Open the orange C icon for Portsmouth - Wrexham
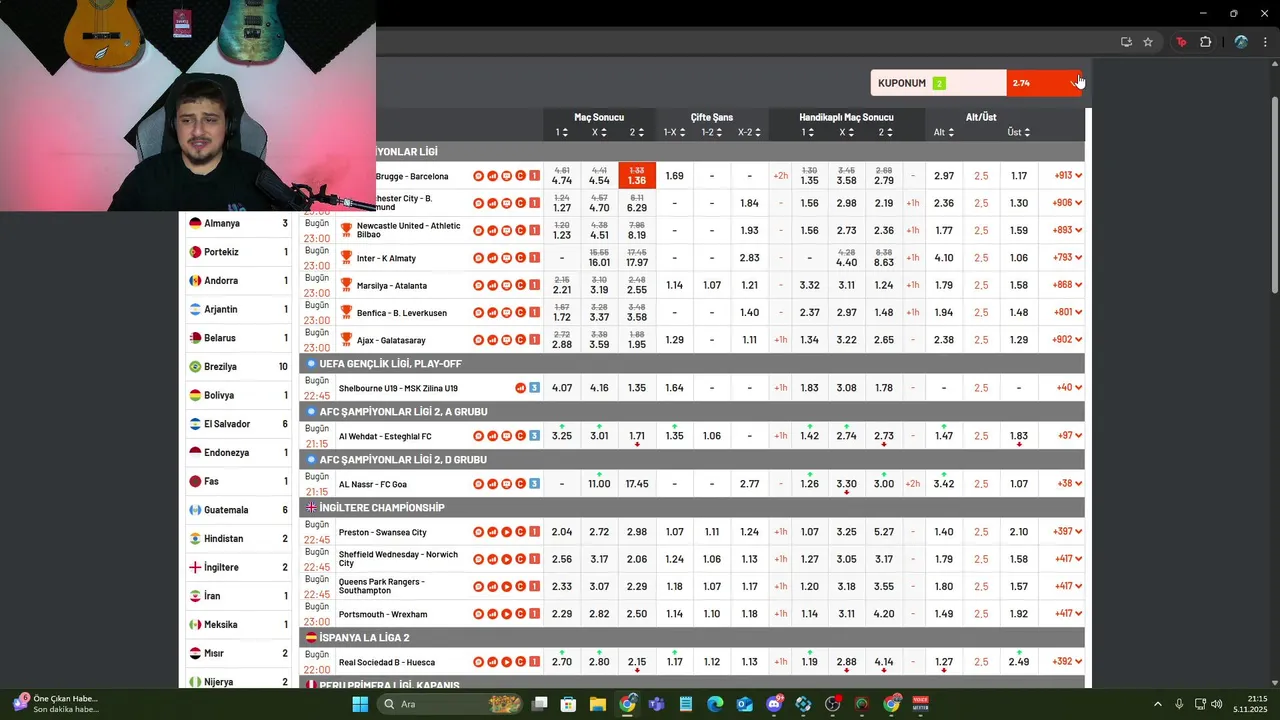The height and width of the screenshot is (720, 1280). (520, 614)
